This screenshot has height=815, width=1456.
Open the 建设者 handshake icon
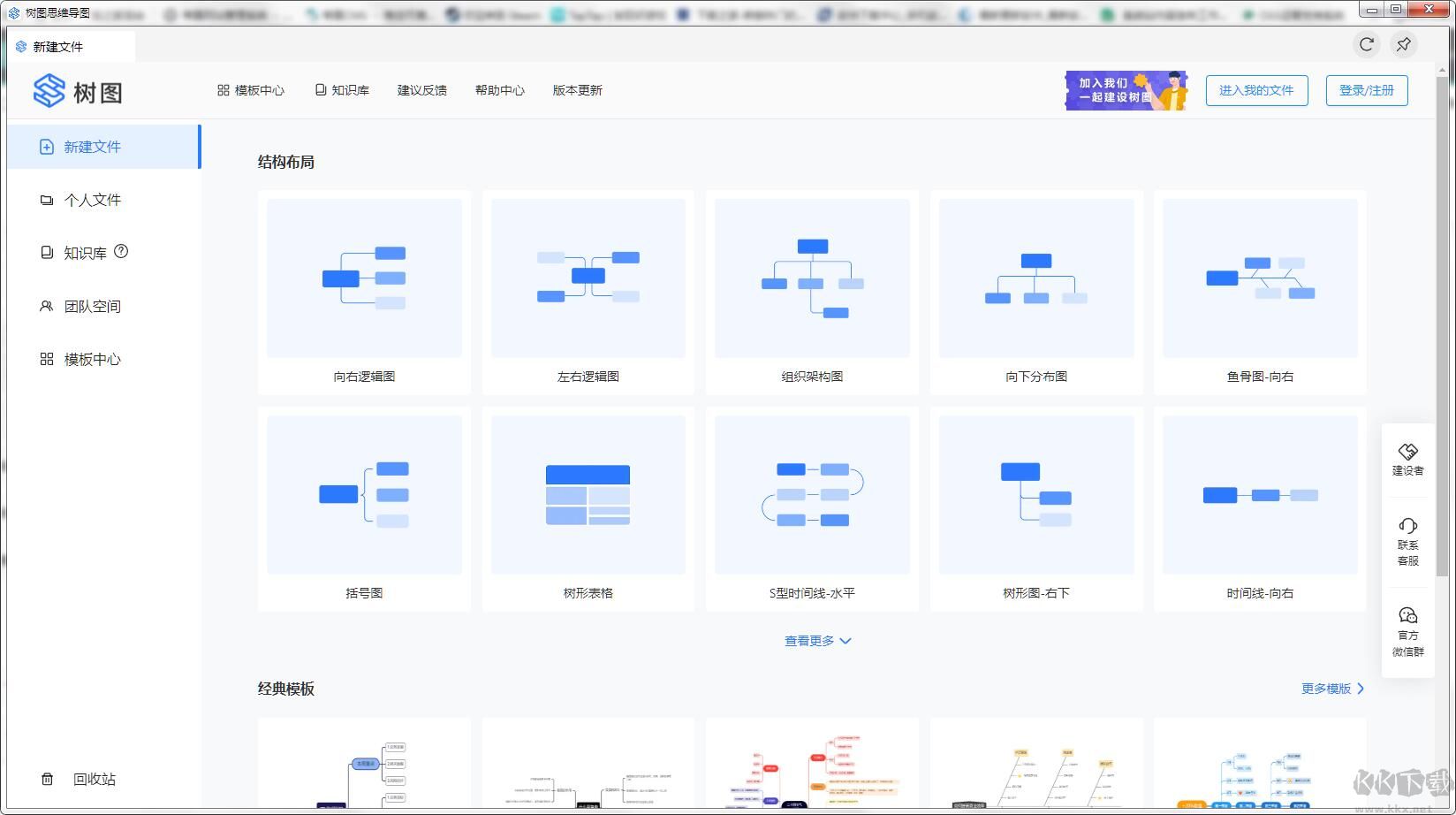(x=1408, y=452)
